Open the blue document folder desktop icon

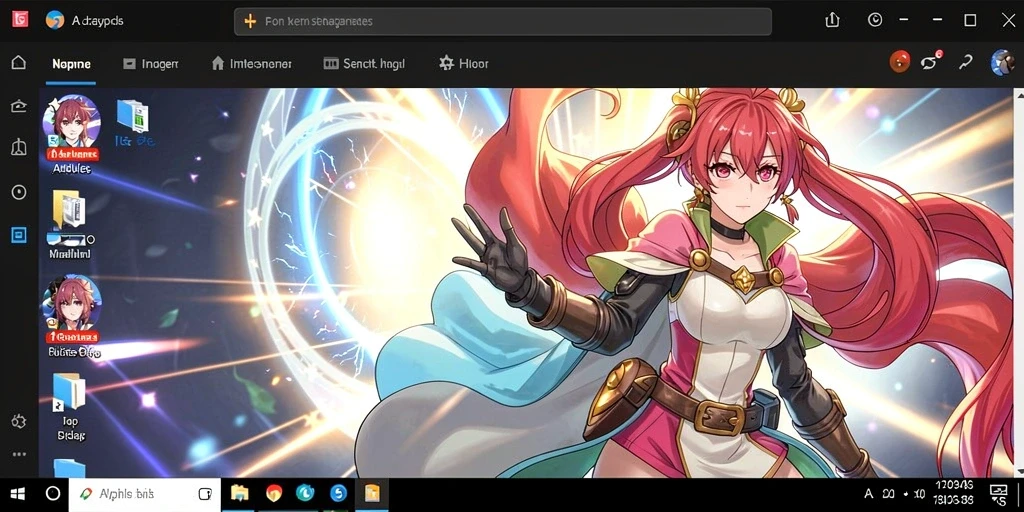pos(133,122)
